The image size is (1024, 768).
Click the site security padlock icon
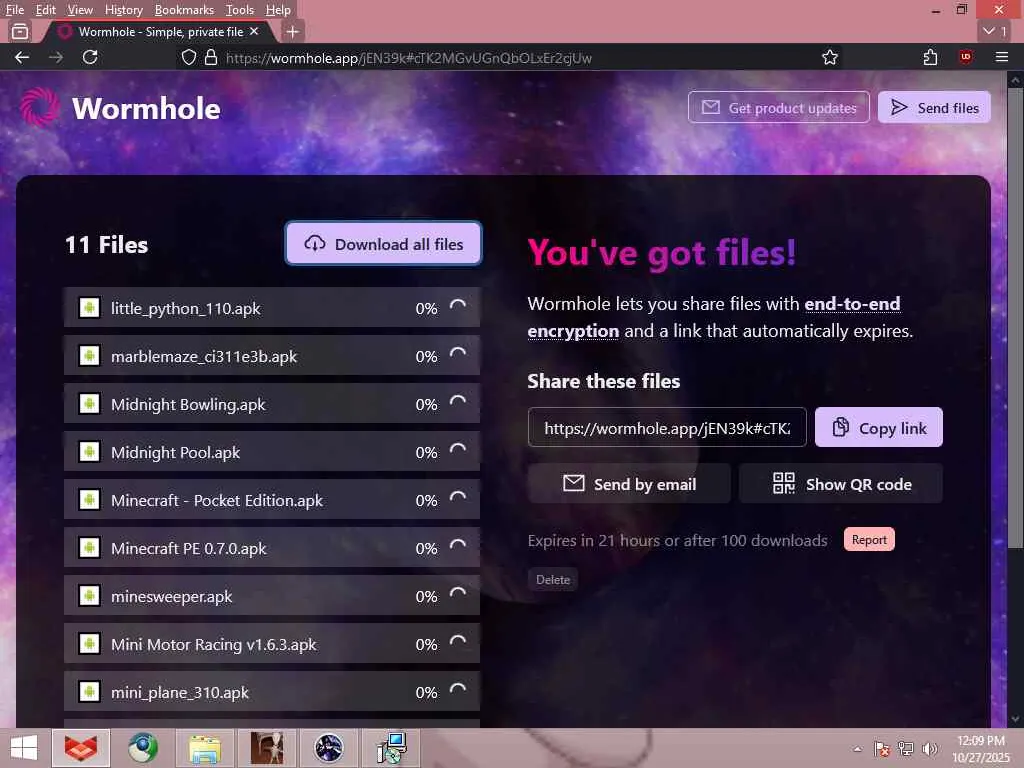pos(210,57)
